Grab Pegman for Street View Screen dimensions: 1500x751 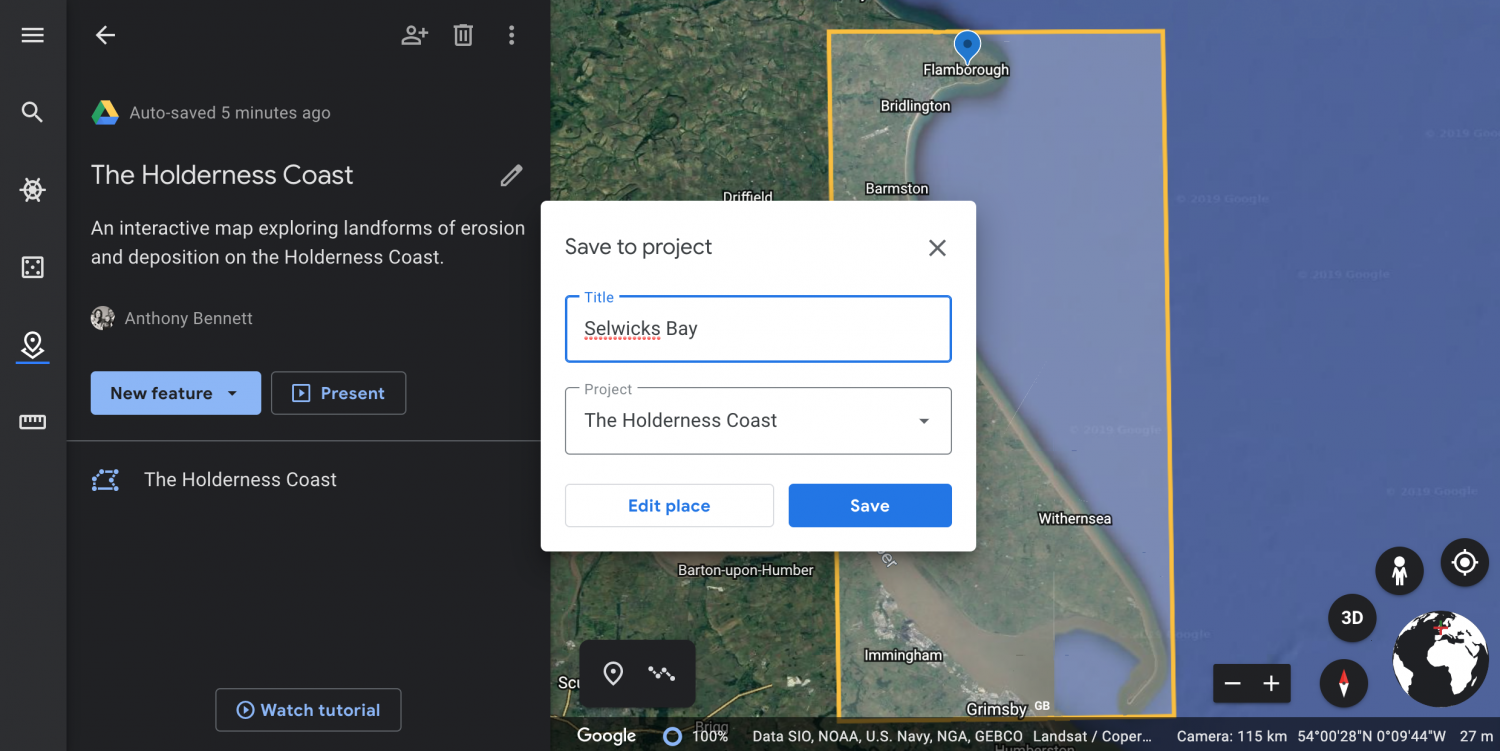click(1399, 570)
